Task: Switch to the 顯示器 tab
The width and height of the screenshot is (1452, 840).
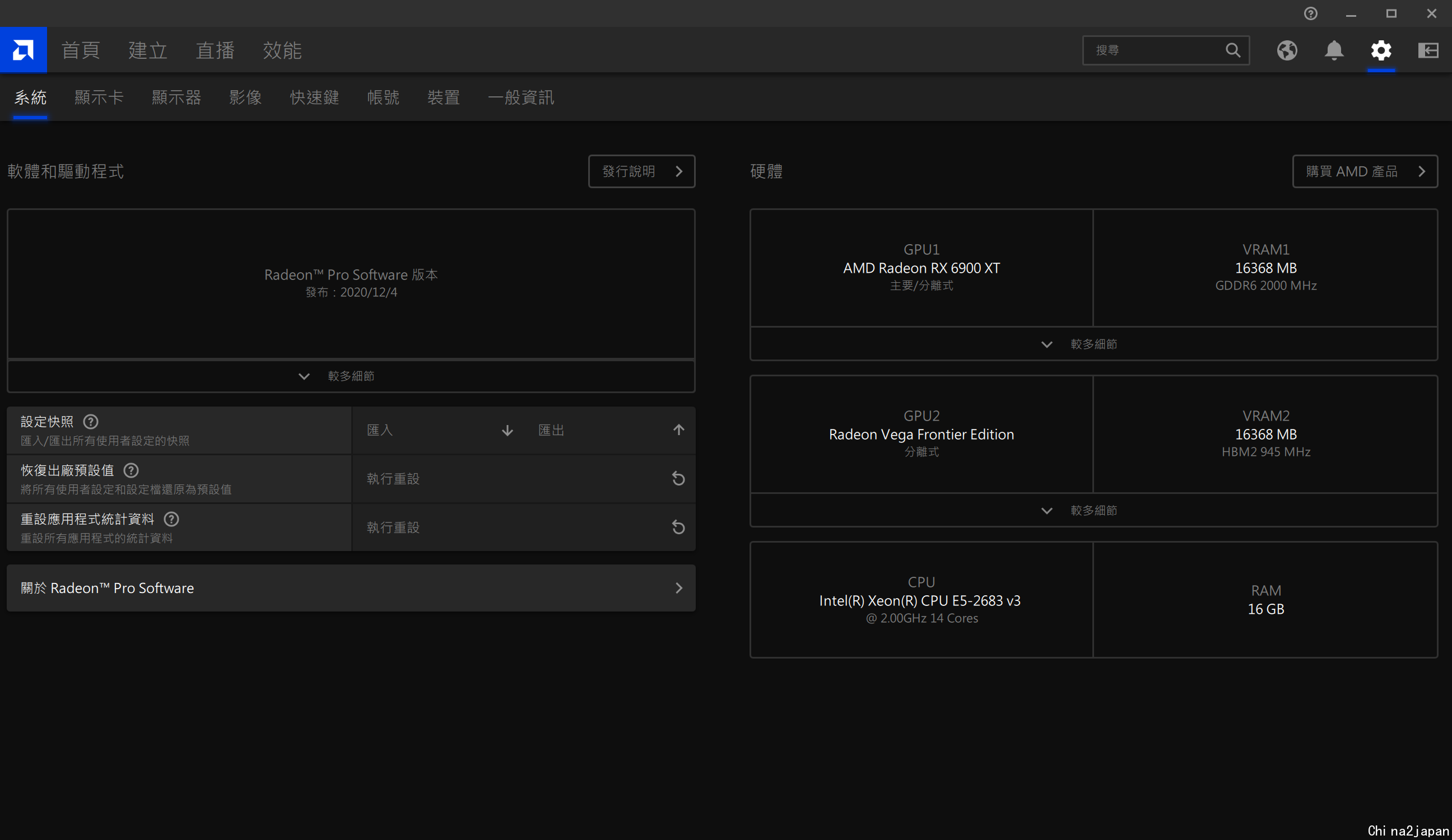Action: point(176,97)
